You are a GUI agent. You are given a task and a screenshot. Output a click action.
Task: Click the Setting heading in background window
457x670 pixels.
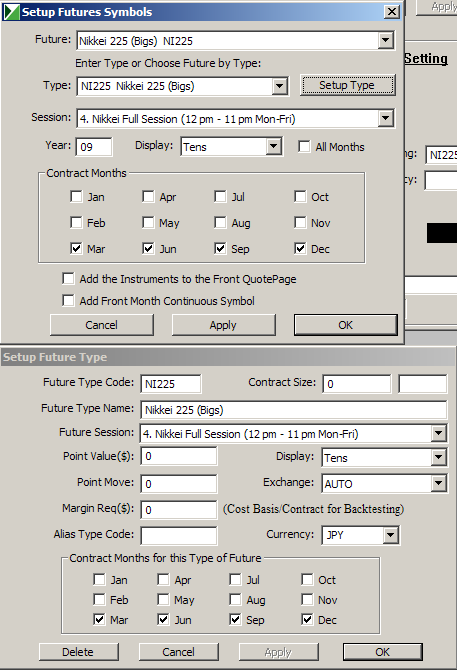coord(426,59)
